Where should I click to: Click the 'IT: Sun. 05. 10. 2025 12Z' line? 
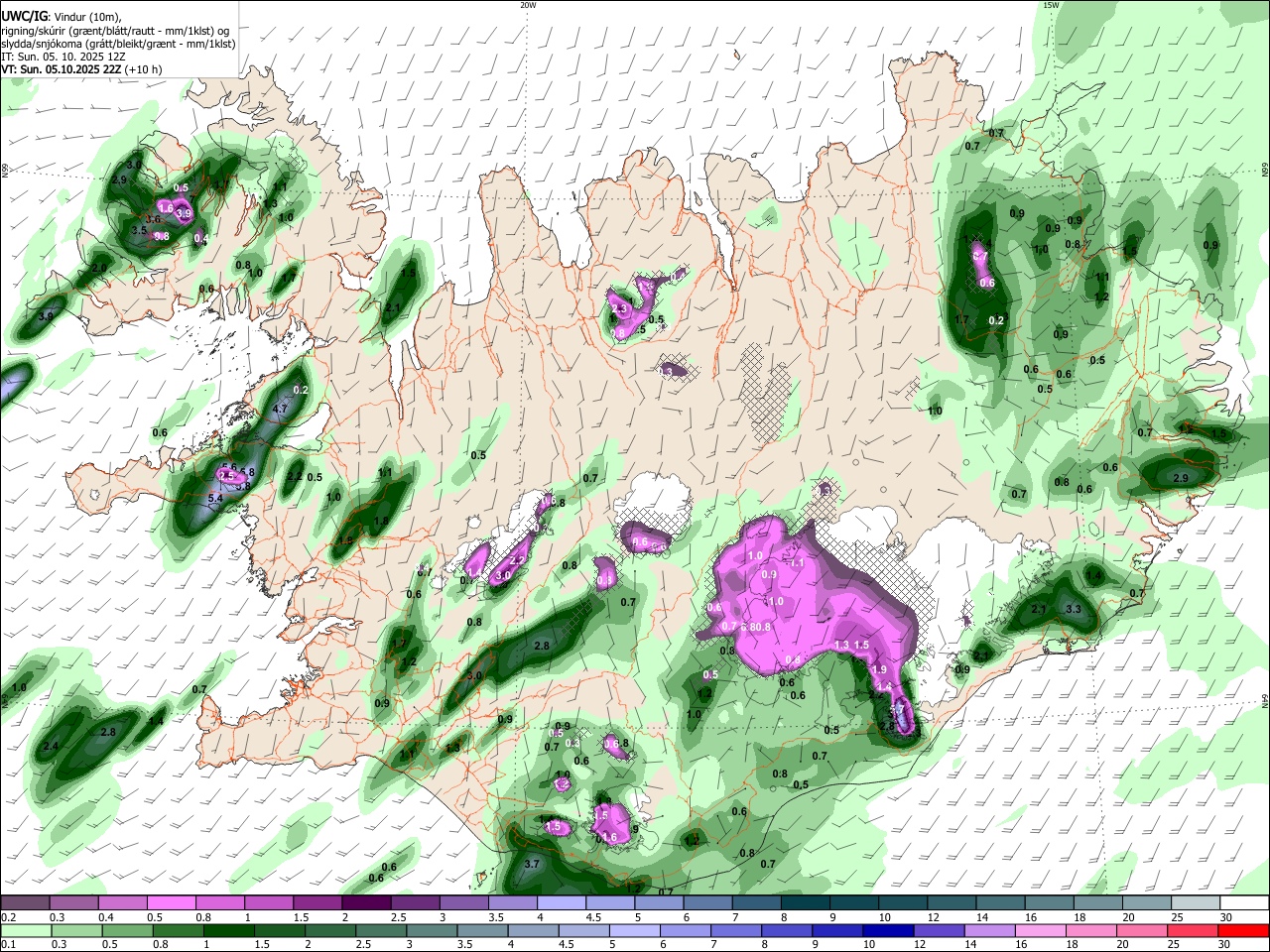click(63, 57)
